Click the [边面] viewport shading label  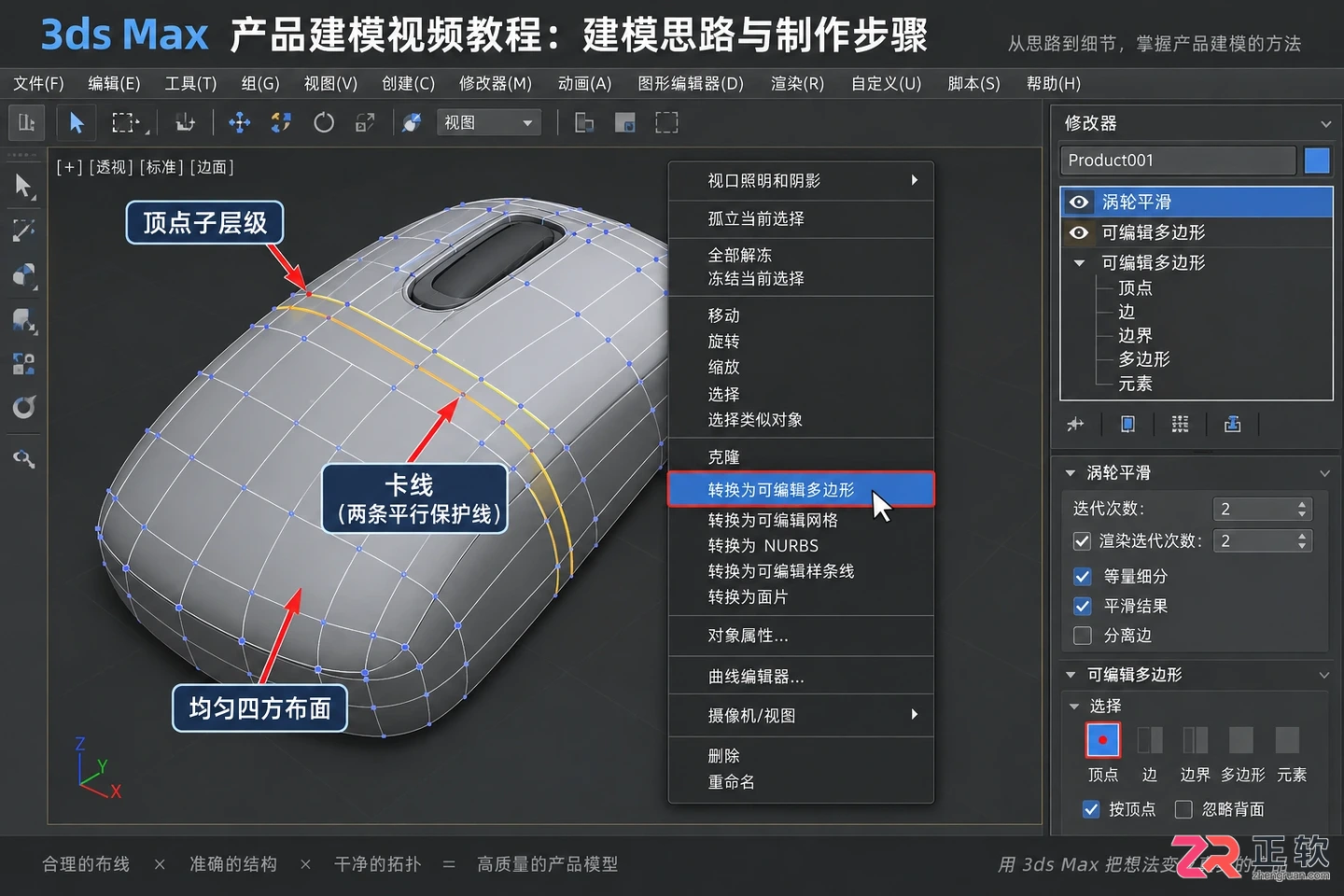point(212,167)
